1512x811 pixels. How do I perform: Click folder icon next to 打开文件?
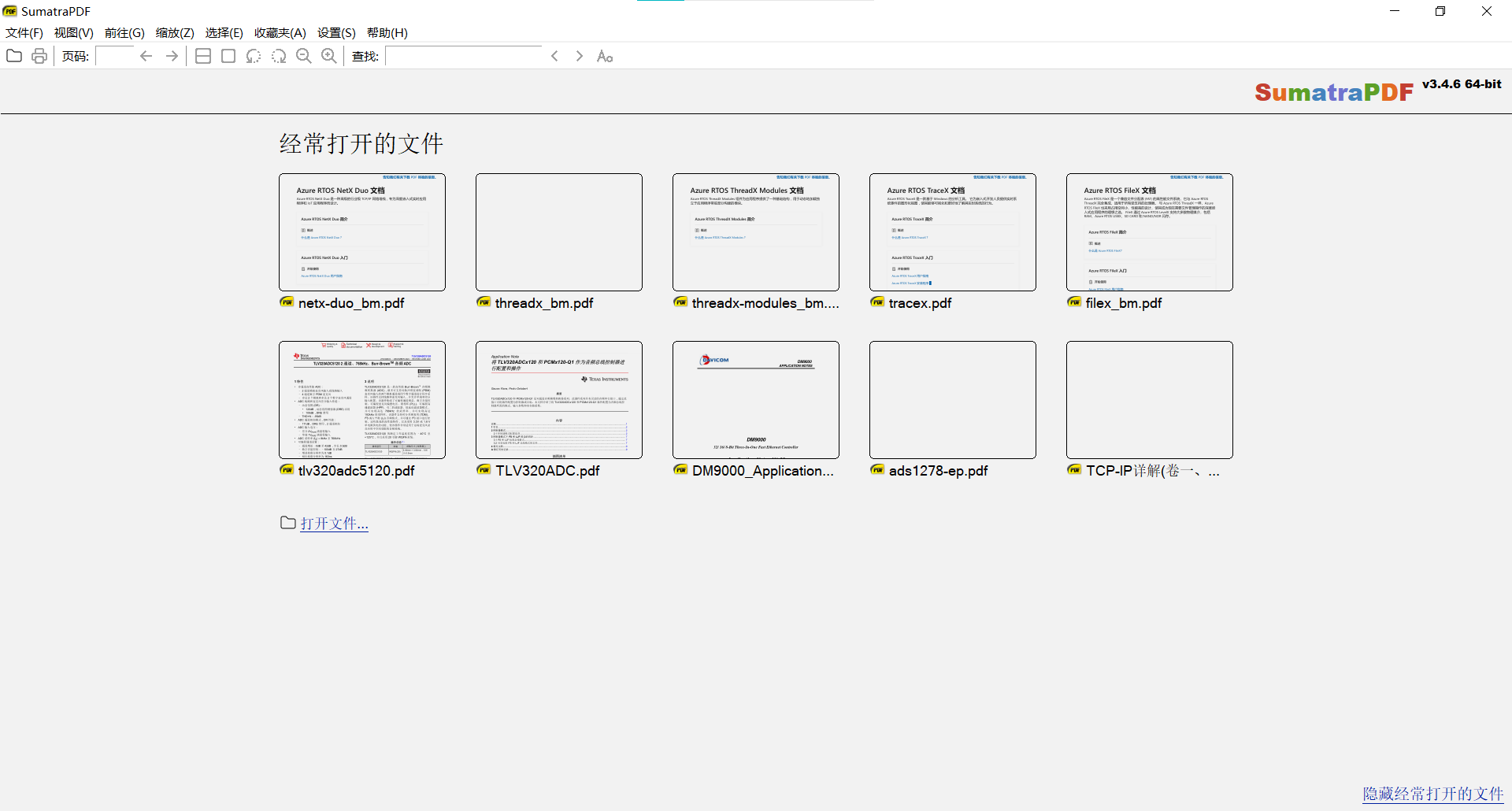(x=288, y=523)
